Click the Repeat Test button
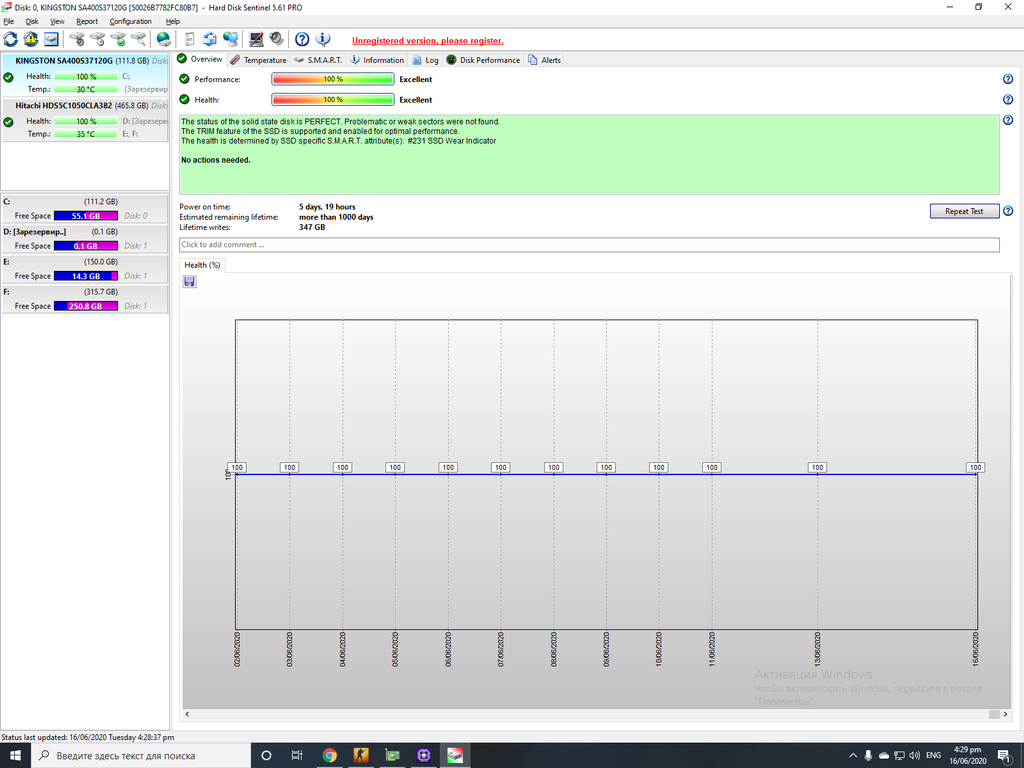The height and width of the screenshot is (768, 1024). pos(964,211)
